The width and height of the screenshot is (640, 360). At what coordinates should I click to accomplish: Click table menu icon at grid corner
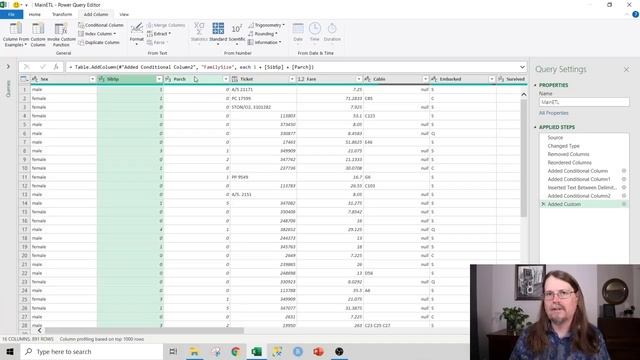point(24,79)
